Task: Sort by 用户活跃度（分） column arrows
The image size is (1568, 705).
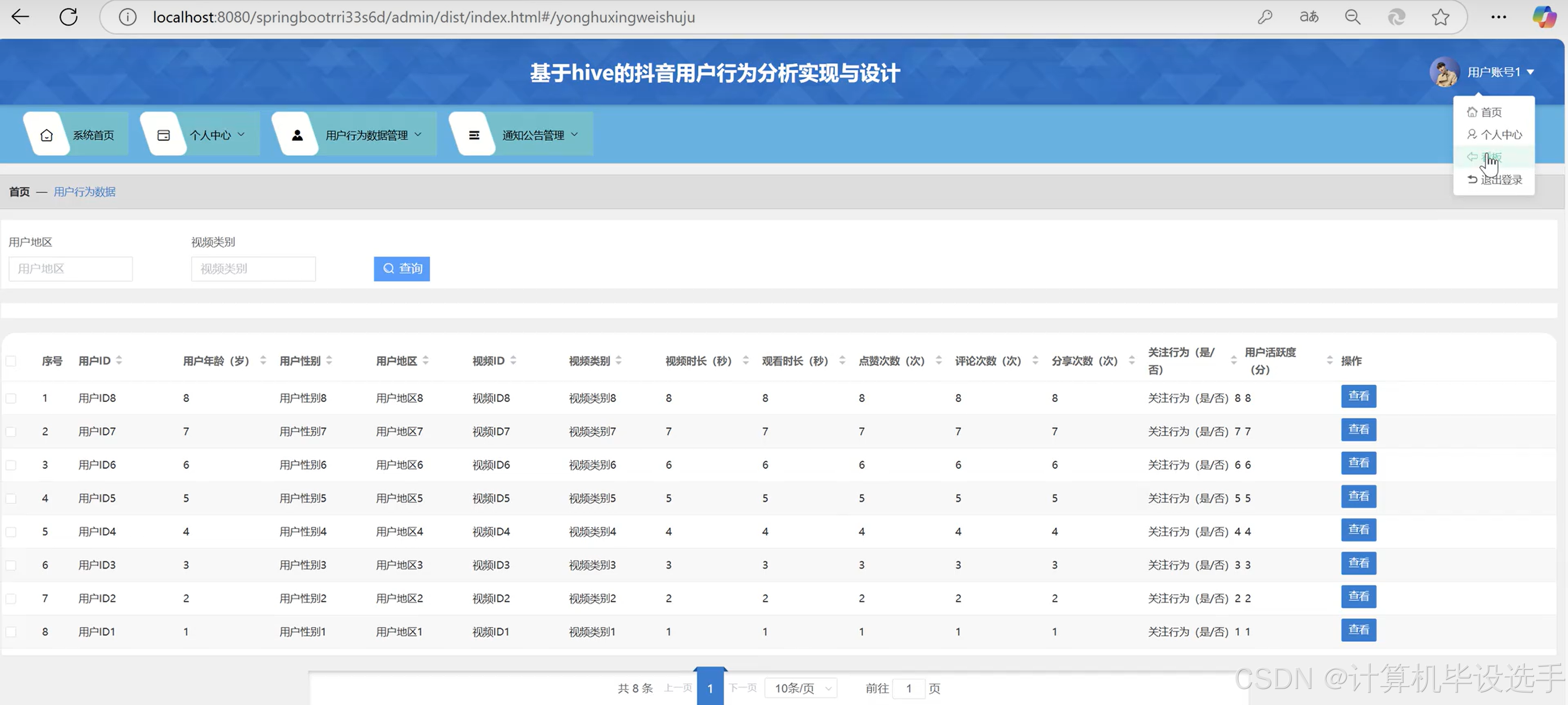Action: pyautogui.click(x=1329, y=360)
